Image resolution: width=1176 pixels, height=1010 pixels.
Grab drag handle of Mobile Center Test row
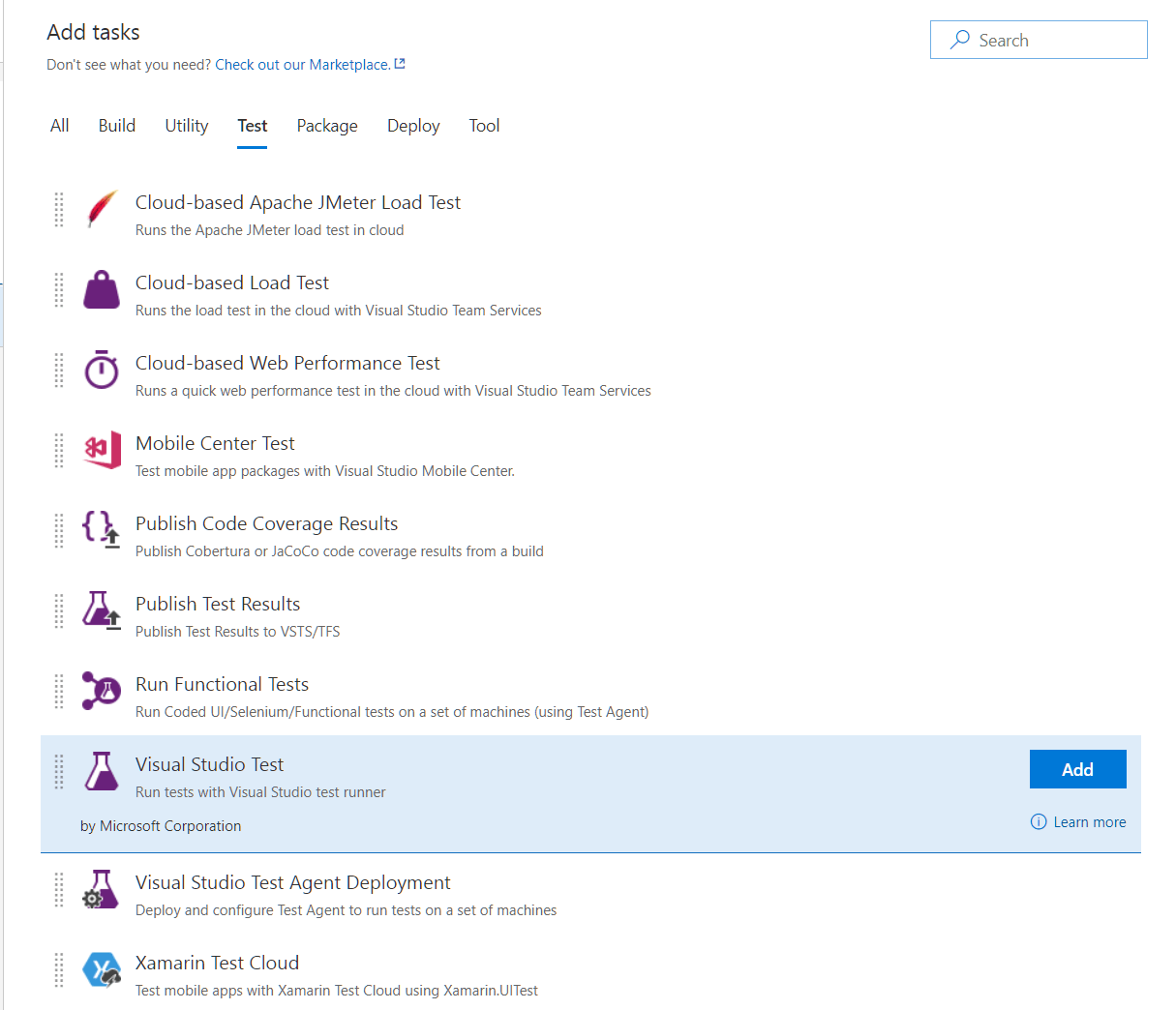[x=59, y=450]
